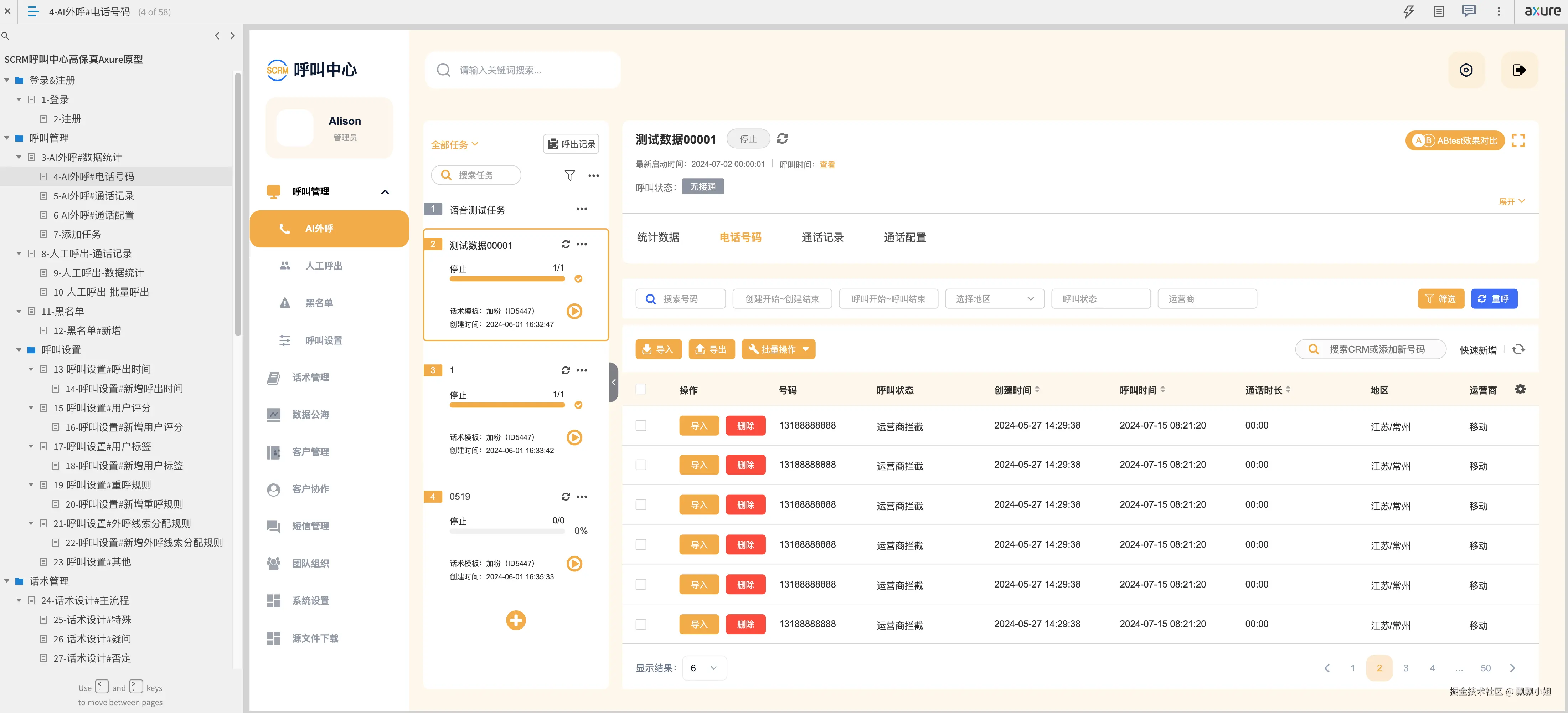Click three-dots menu of 语音测试任务
This screenshot has width=1568, height=713.
point(581,209)
